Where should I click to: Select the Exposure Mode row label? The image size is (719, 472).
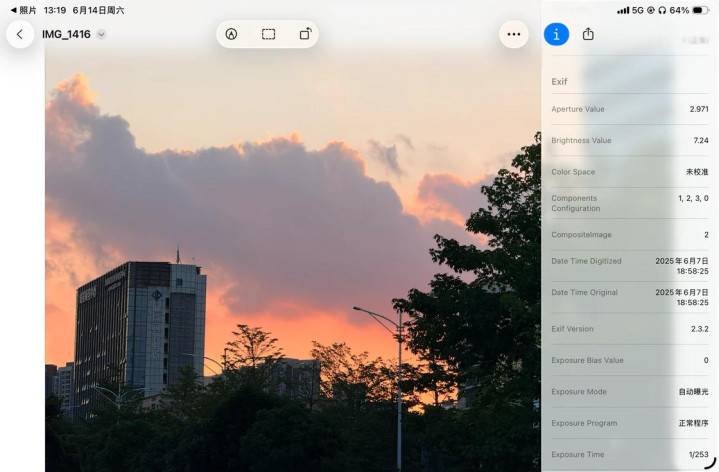[579, 392]
